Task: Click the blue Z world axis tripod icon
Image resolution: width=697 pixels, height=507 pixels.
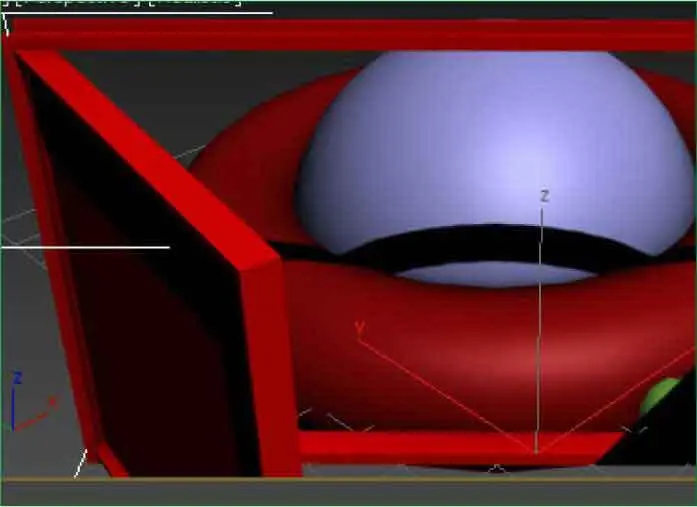Action: click(x=17, y=378)
